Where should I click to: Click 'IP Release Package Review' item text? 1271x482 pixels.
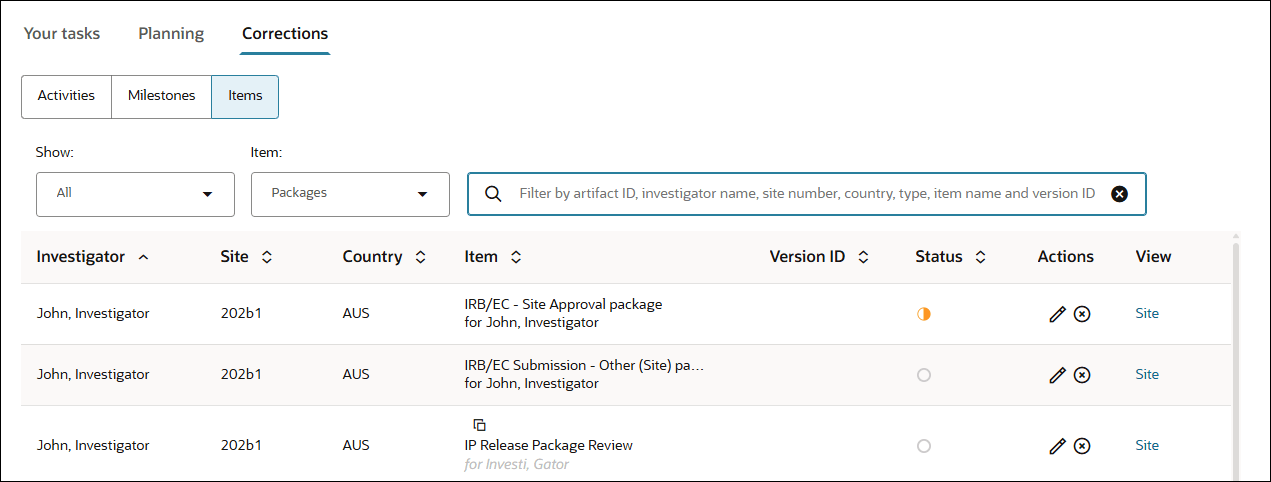coord(549,446)
